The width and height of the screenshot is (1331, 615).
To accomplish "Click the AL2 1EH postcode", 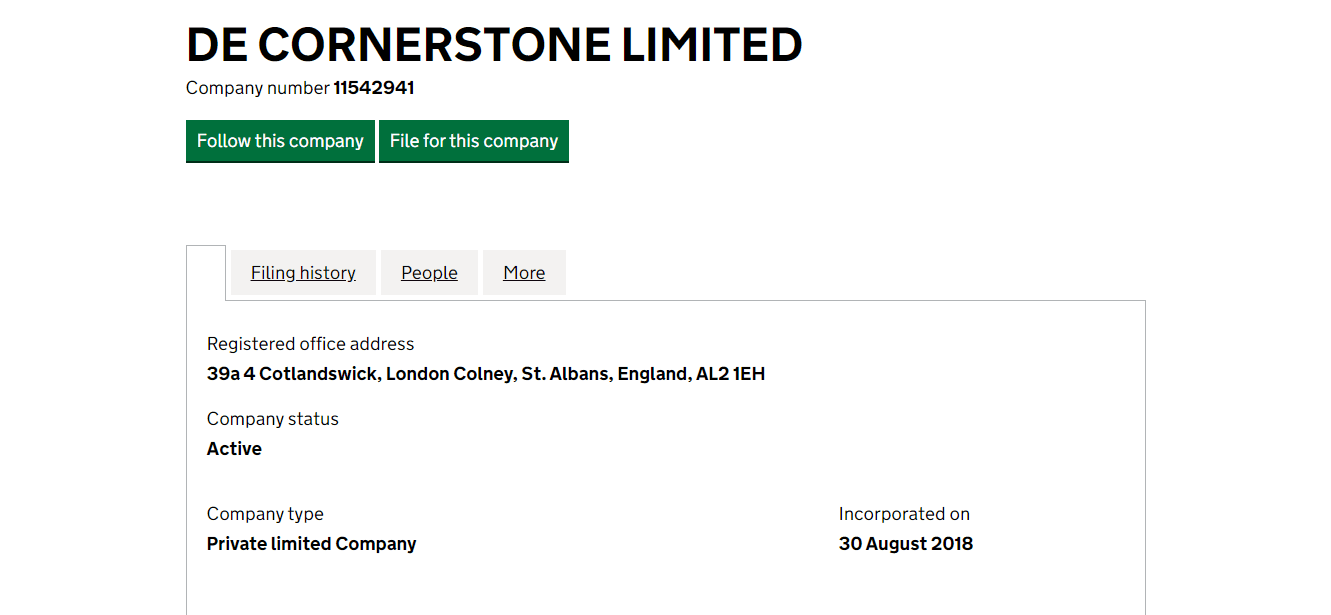I will (730, 374).
